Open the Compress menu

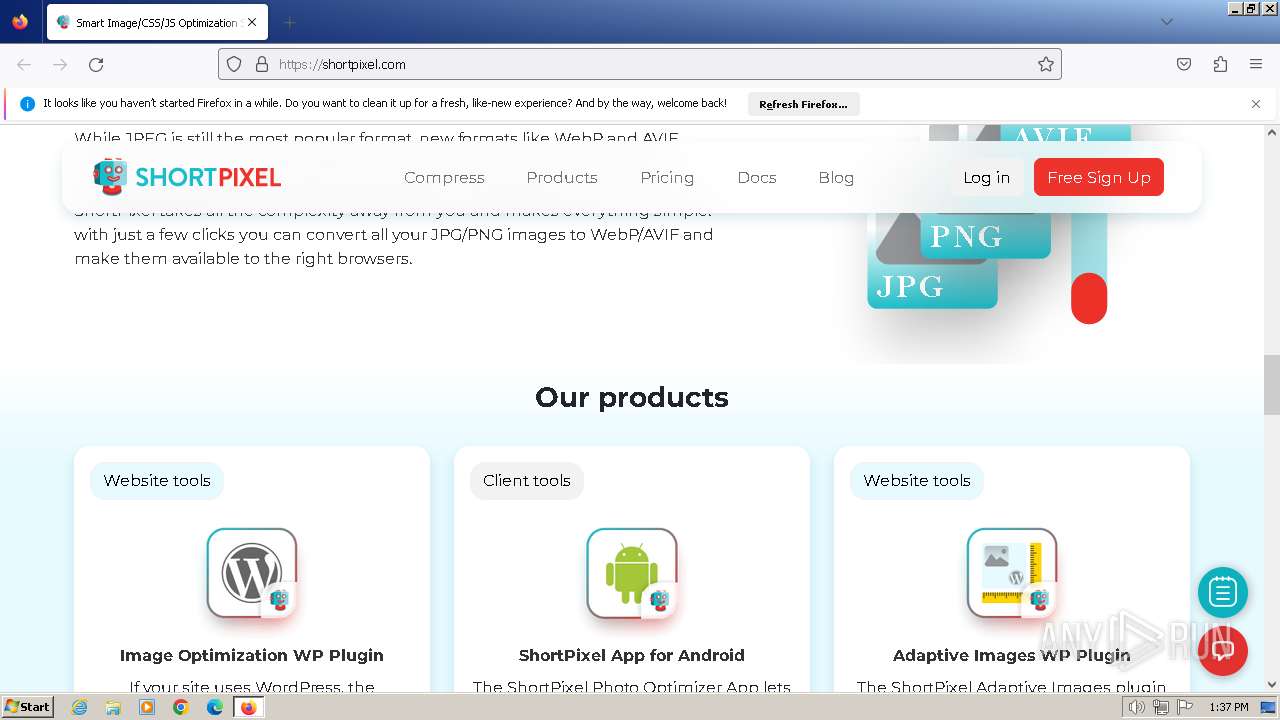[444, 177]
